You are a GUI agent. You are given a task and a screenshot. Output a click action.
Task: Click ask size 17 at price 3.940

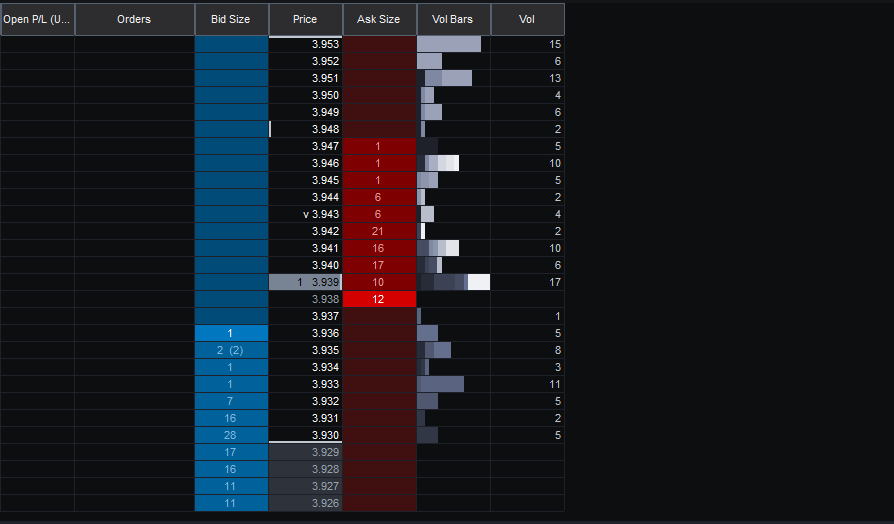[380, 265]
